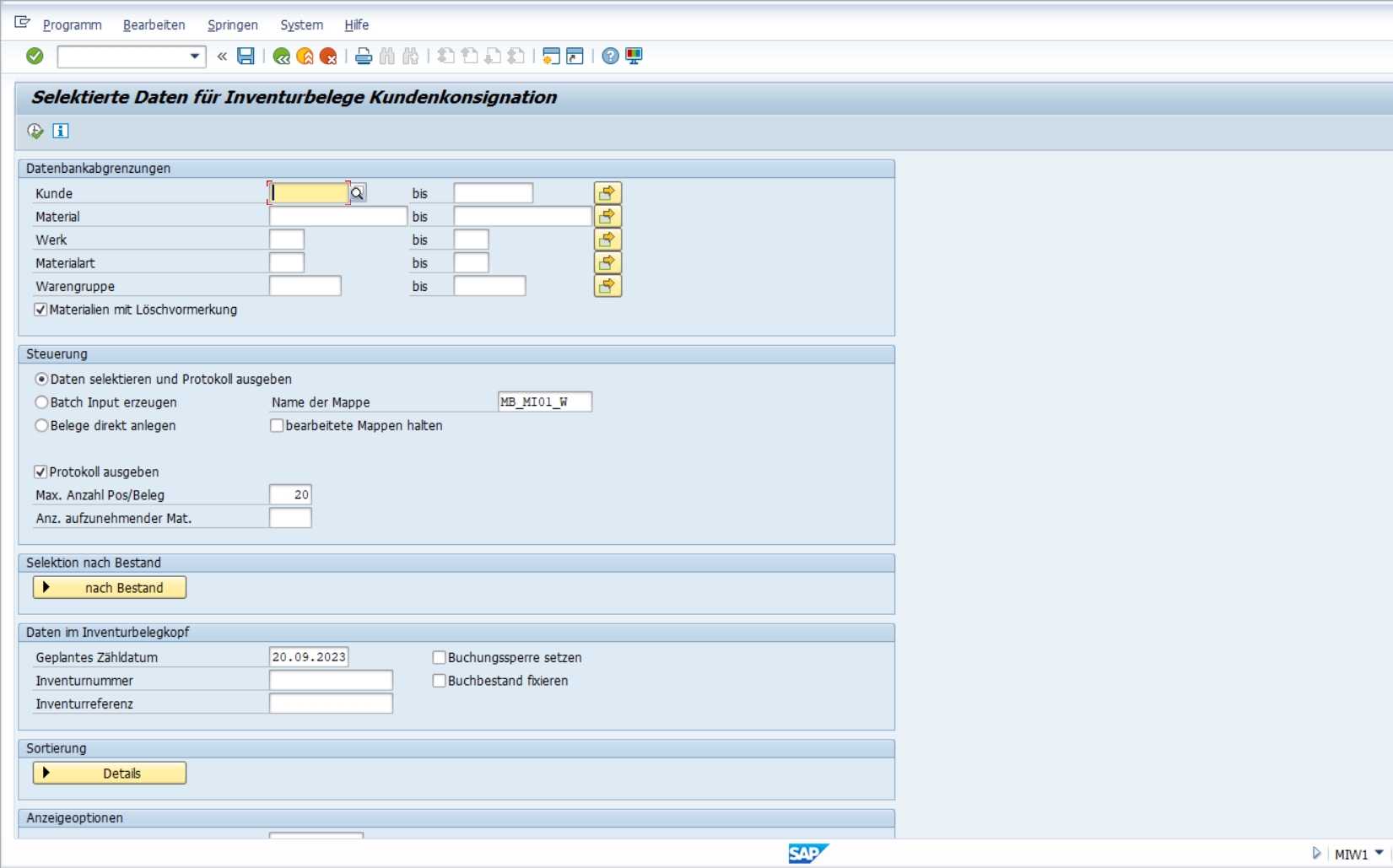Open multiple selection for Werk
This screenshot has width=1393, height=868.
(607, 240)
